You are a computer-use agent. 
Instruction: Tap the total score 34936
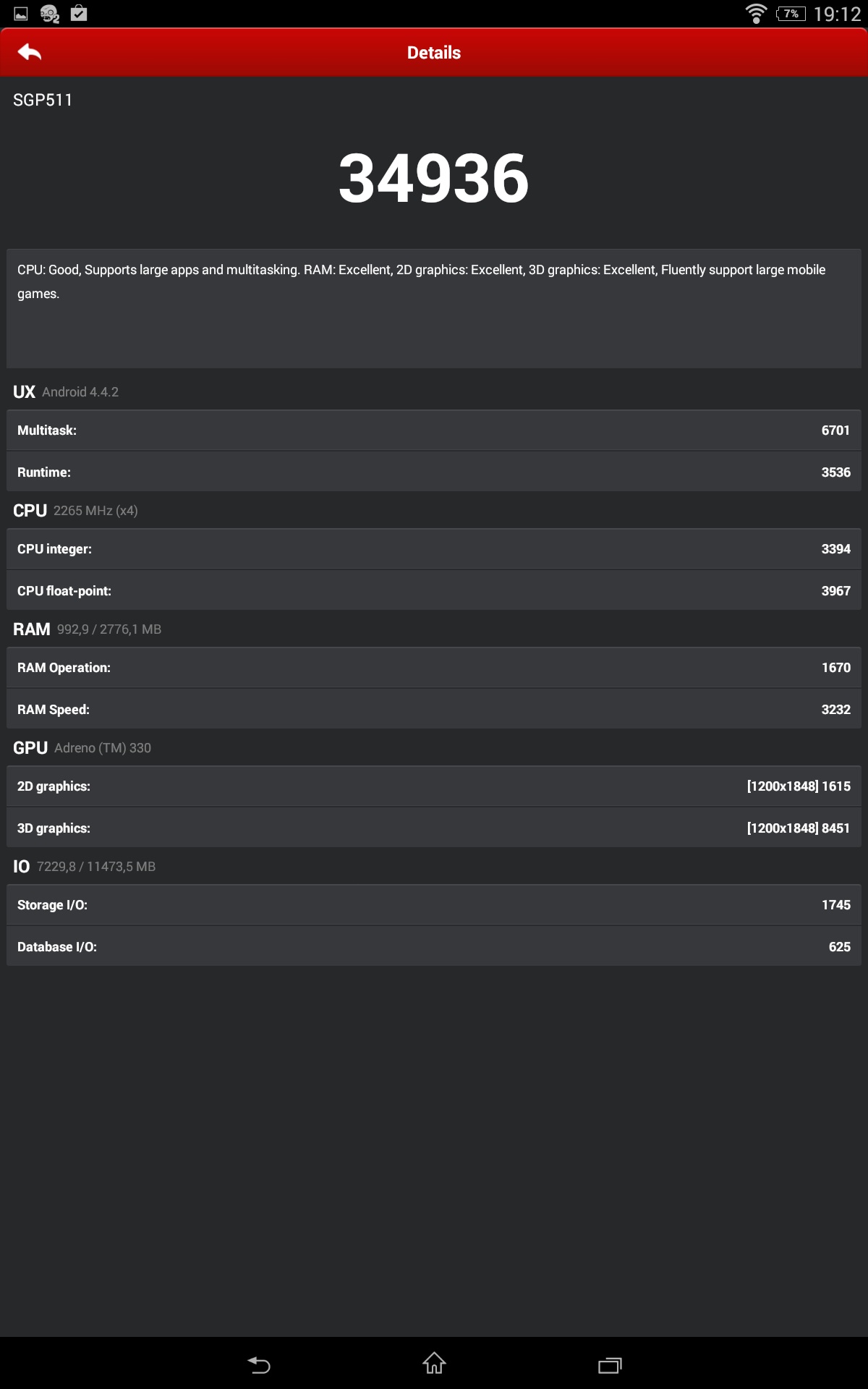tap(434, 178)
